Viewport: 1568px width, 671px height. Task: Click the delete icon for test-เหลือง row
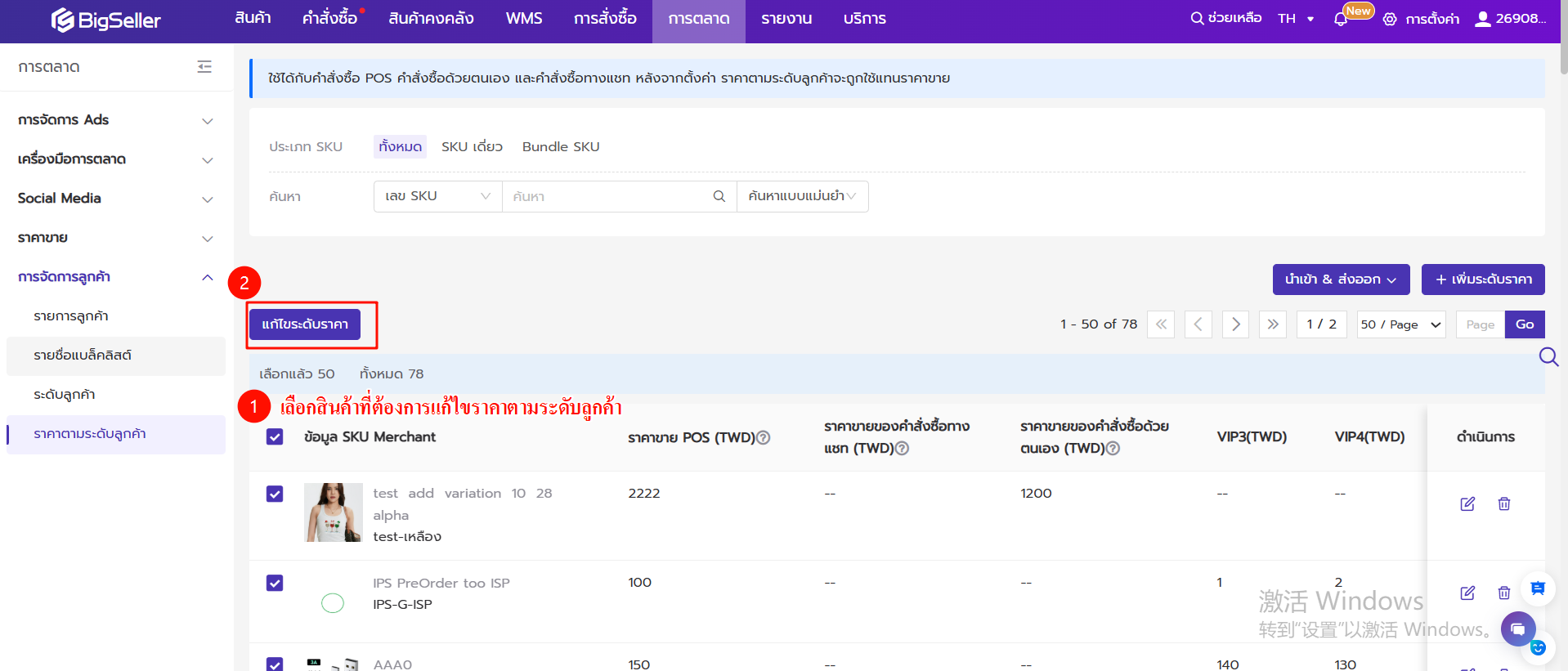tap(1503, 503)
